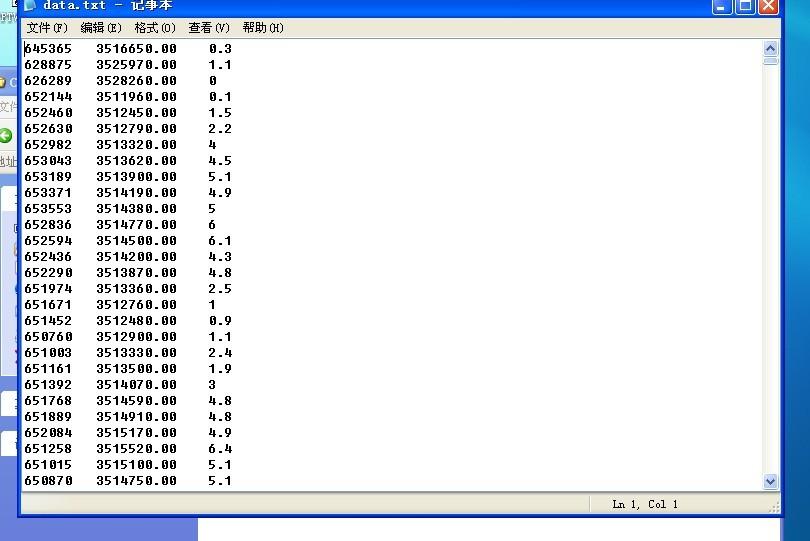Click the green back arrow in the background window
Screen dimensions: 810x541
[6, 136]
